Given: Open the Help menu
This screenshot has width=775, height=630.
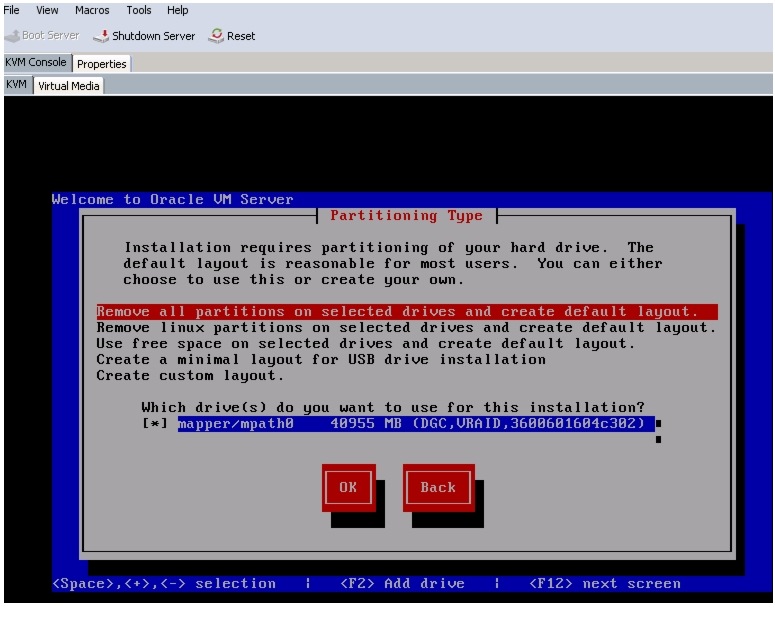Looking at the screenshot, I should 177,10.
